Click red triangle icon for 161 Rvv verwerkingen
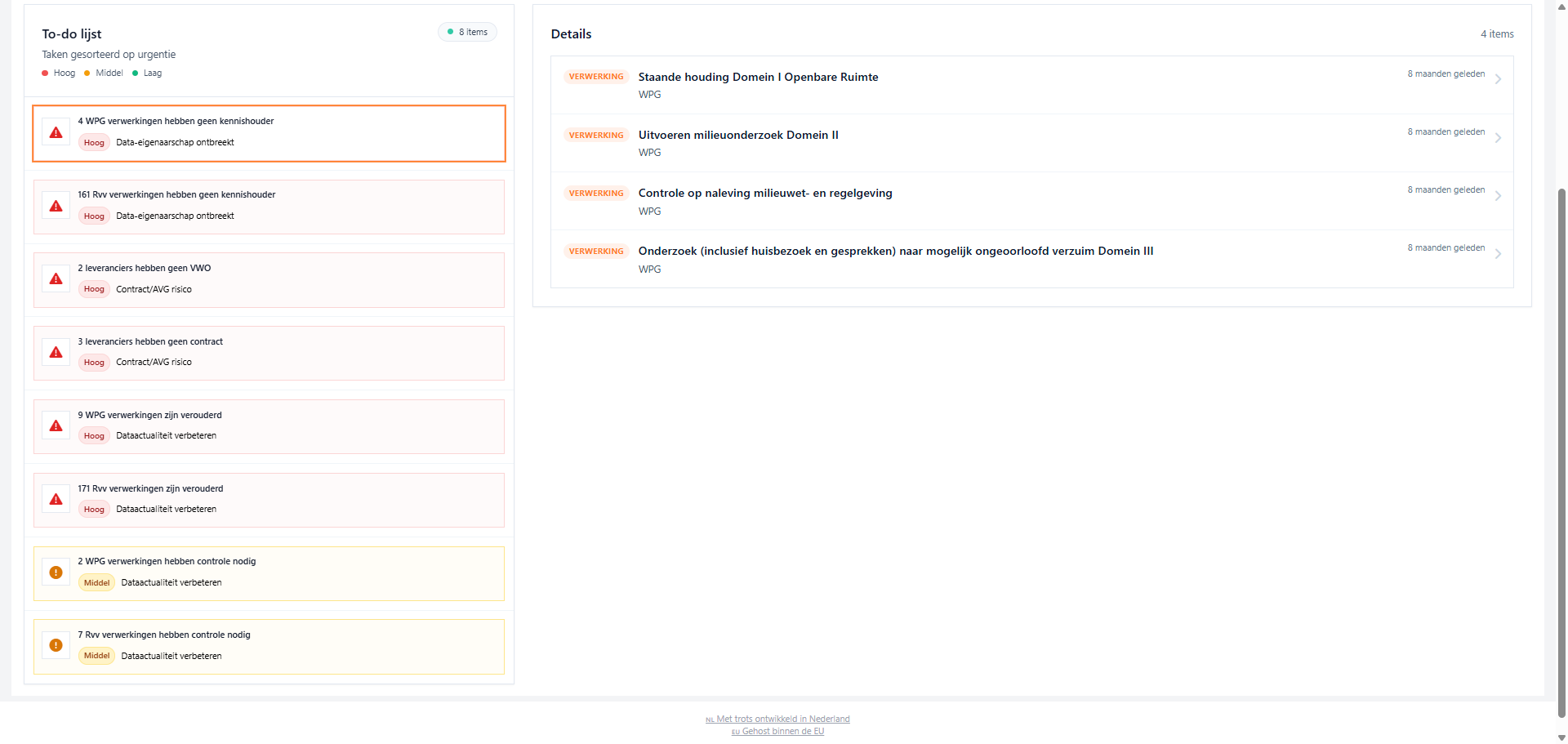 [x=56, y=206]
